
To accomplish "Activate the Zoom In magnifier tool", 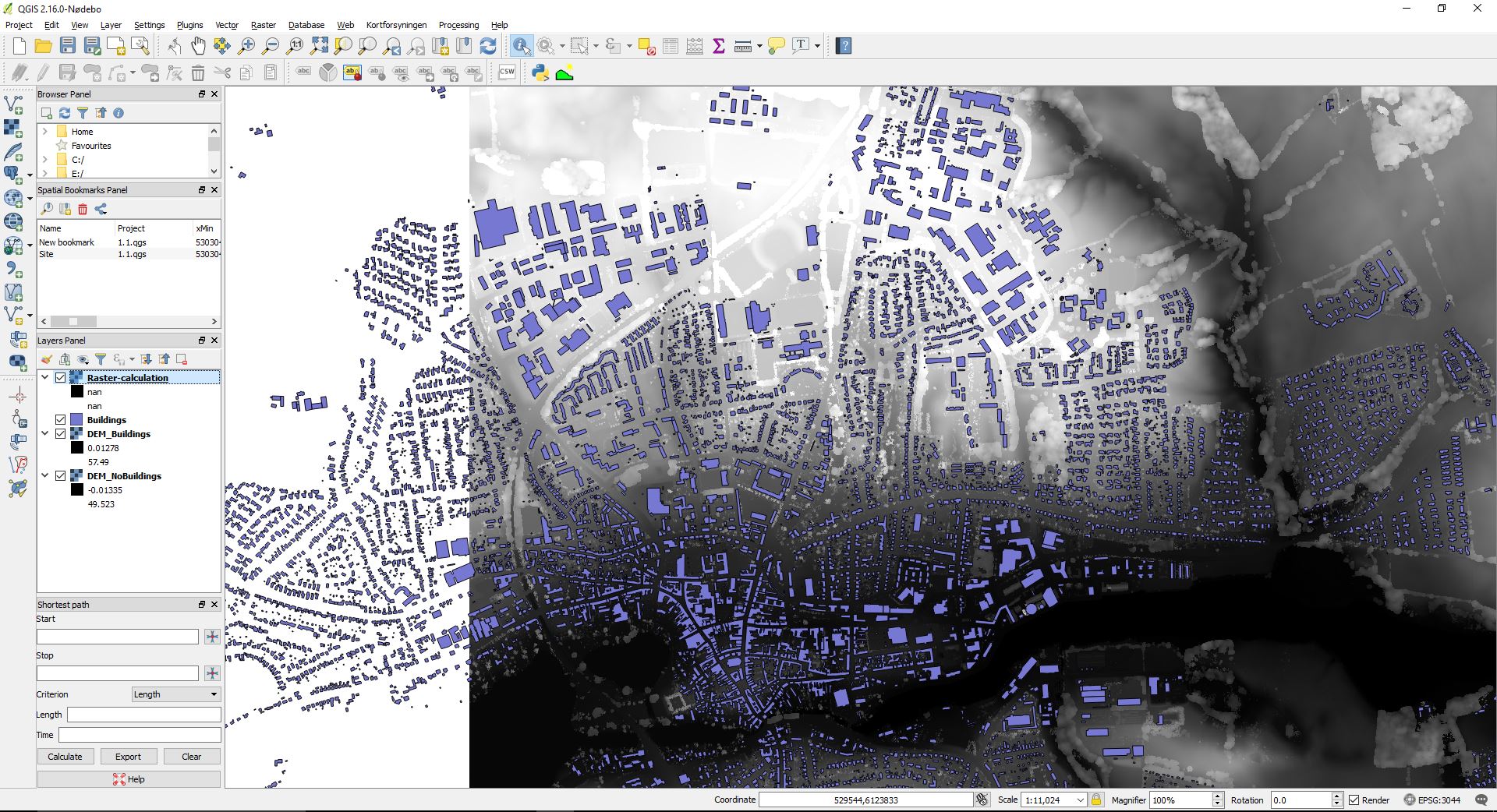I will click(x=246, y=46).
